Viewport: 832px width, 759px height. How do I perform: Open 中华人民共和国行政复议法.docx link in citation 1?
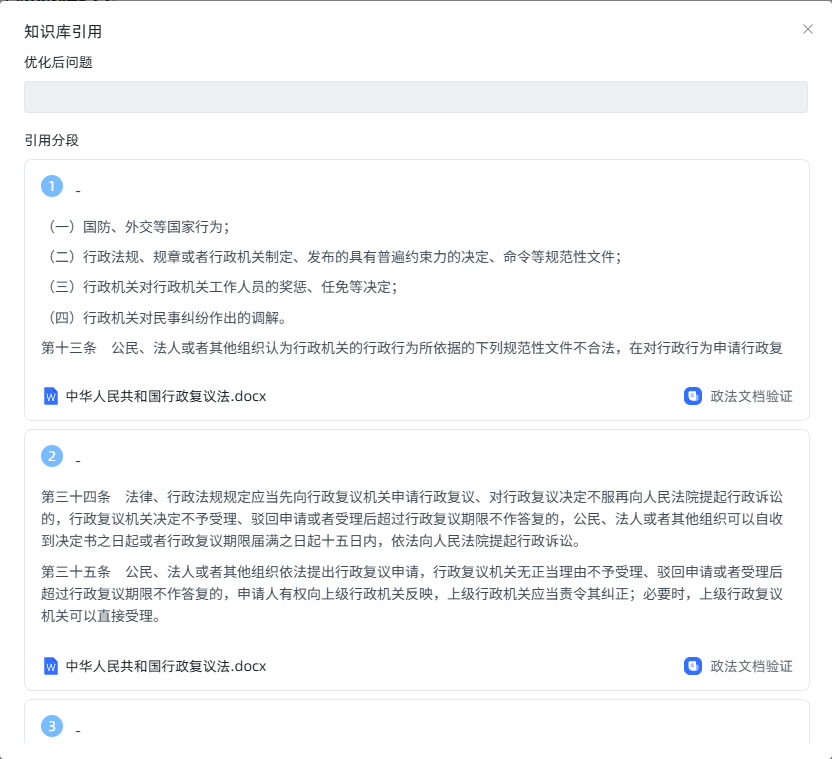coord(166,396)
